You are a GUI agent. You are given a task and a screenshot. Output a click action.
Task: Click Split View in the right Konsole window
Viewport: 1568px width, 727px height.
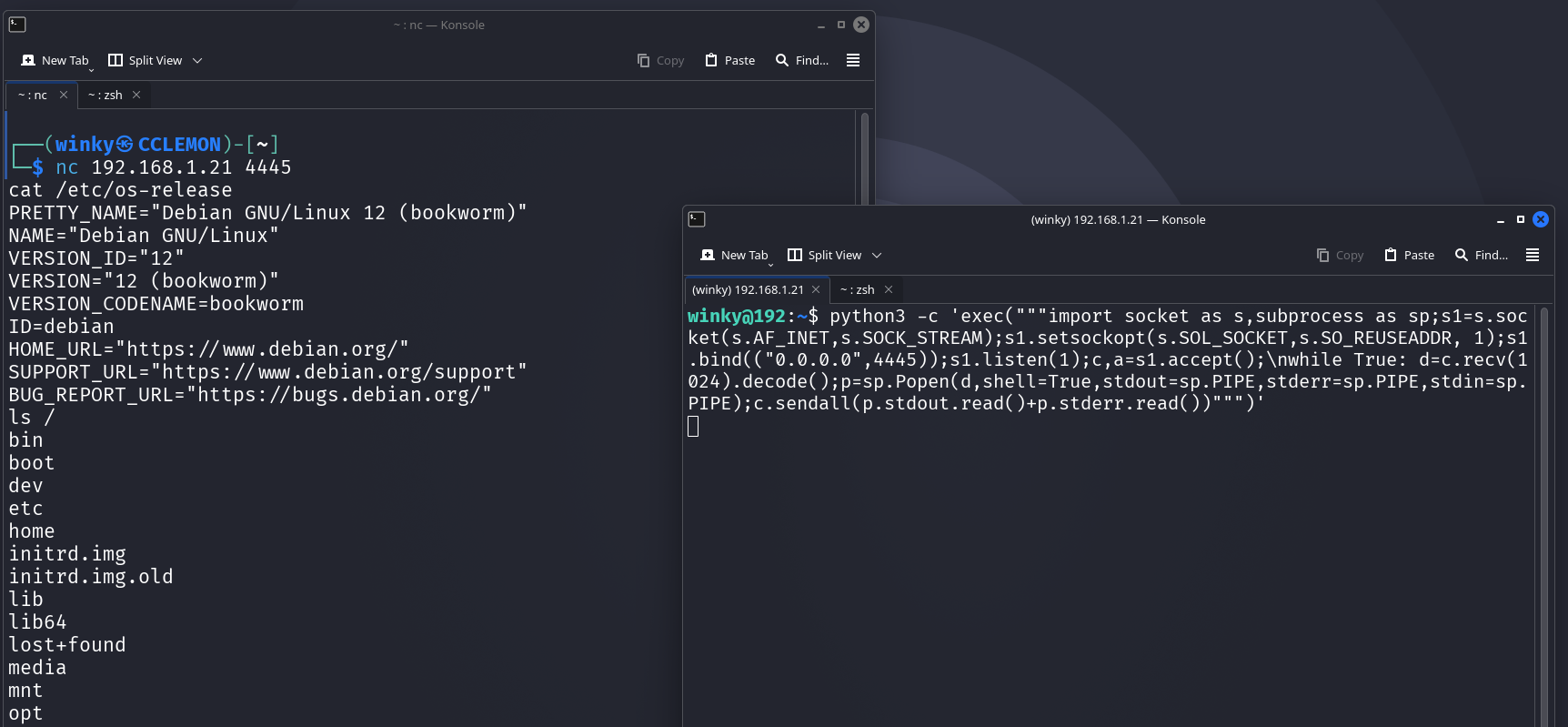coord(825,255)
